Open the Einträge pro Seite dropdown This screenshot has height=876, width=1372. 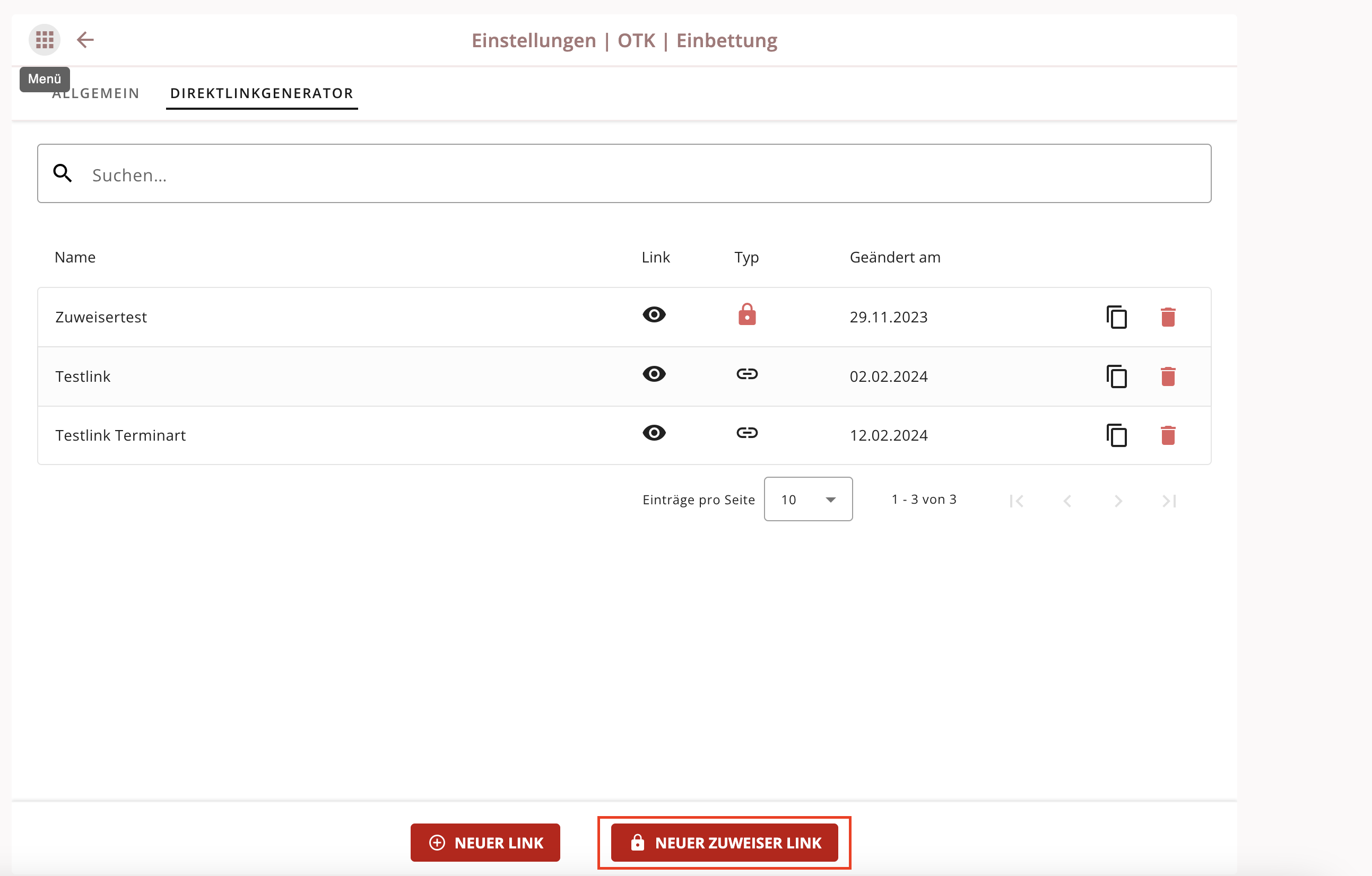pyautogui.click(x=808, y=500)
